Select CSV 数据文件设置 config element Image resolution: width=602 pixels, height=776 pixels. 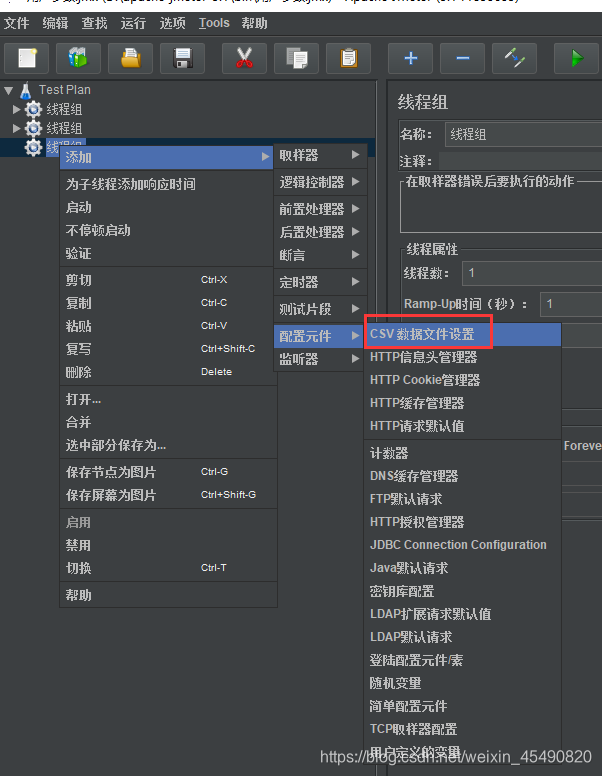pos(463,335)
